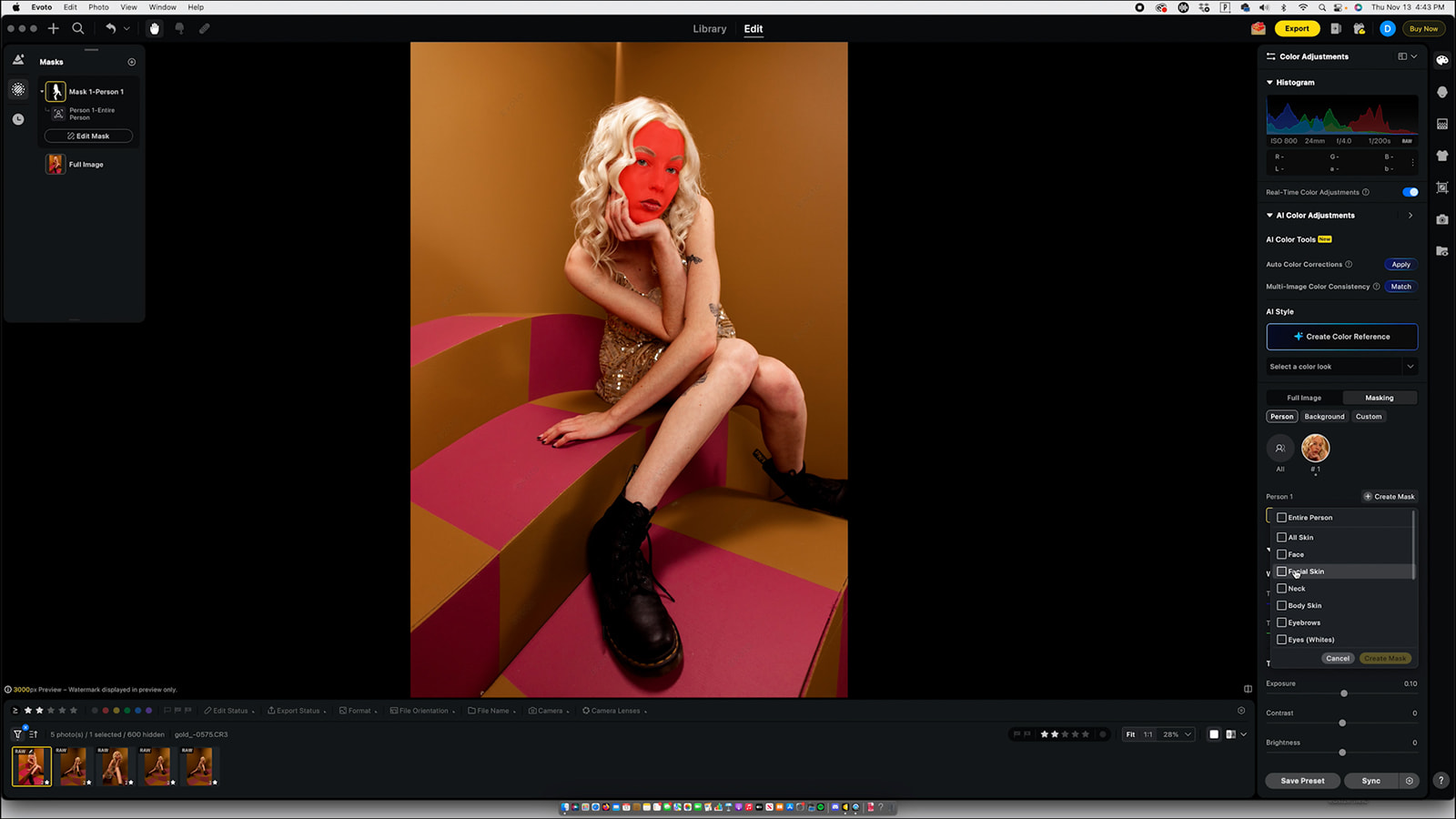Enable Real-Time Color Adjustments toggle
This screenshot has height=819, width=1456.
(x=1410, y=192)
